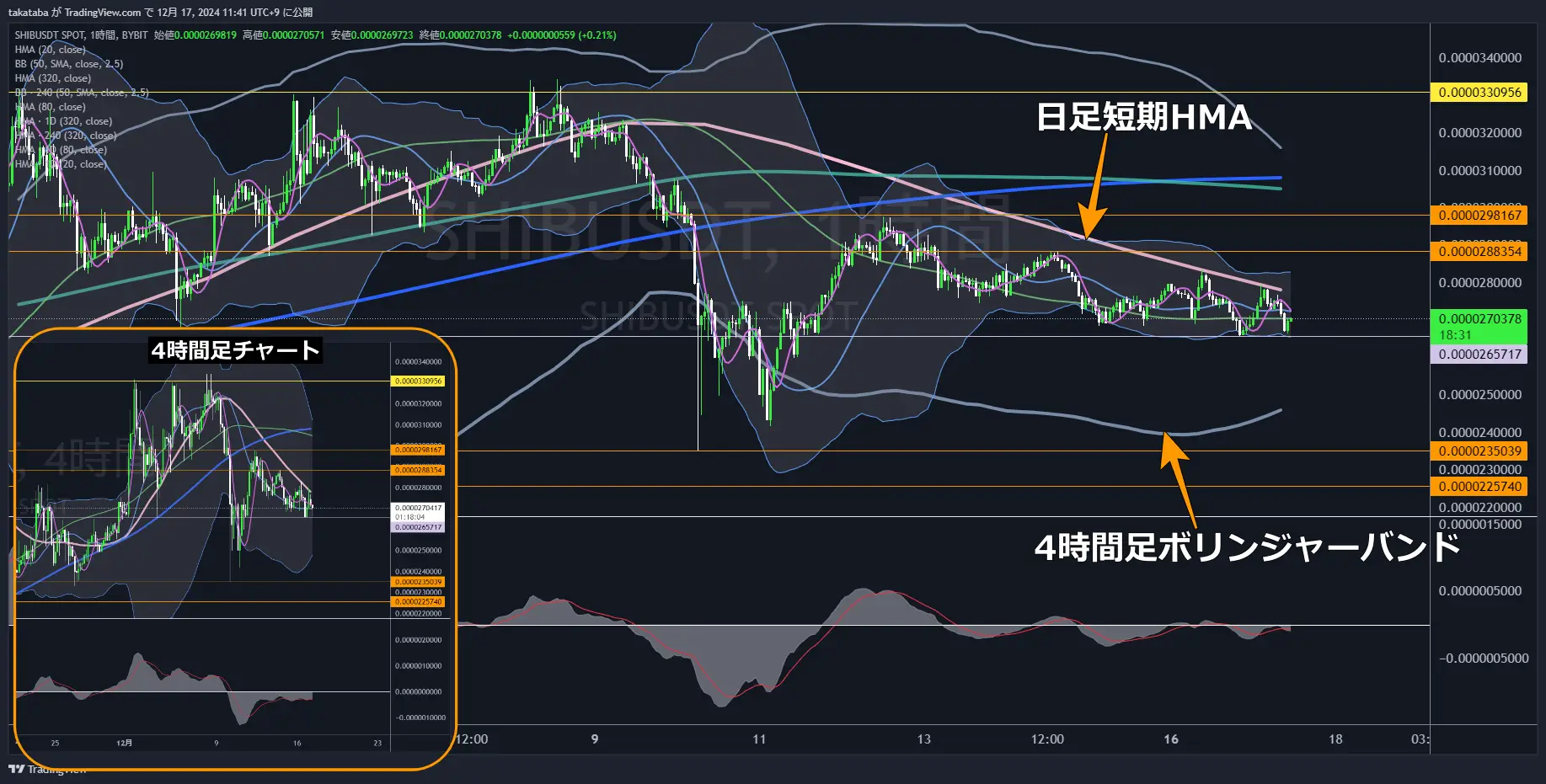This screenshot has height=784, width=1546.
Task: Click the 終値 0.0000270378 close value in legend
Action: (x=460, y=35)
